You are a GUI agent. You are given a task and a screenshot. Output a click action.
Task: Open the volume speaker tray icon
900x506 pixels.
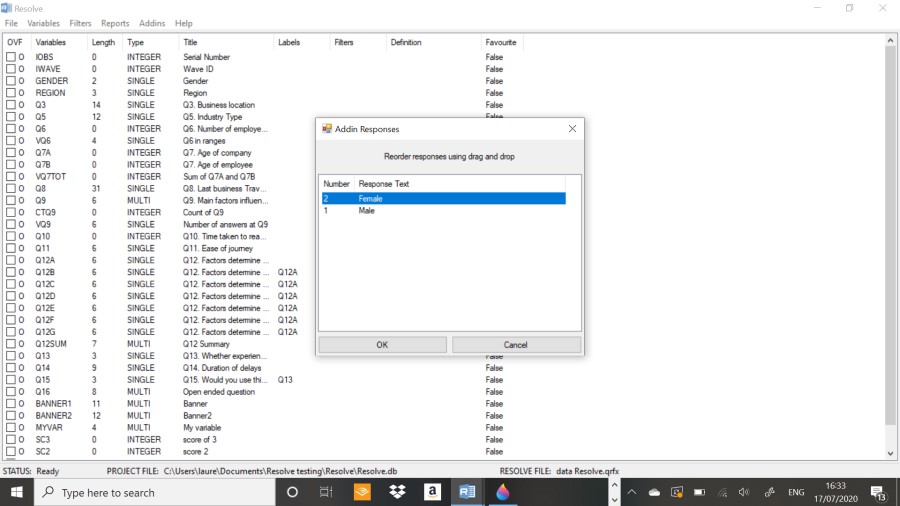pos(744,492)
